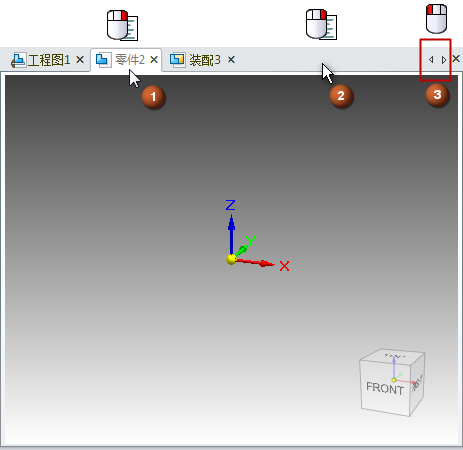Click the right tab scroll arrow
The width and height of the screenshot is (463, 450).
pyautogui.click(x=444, y=60)
